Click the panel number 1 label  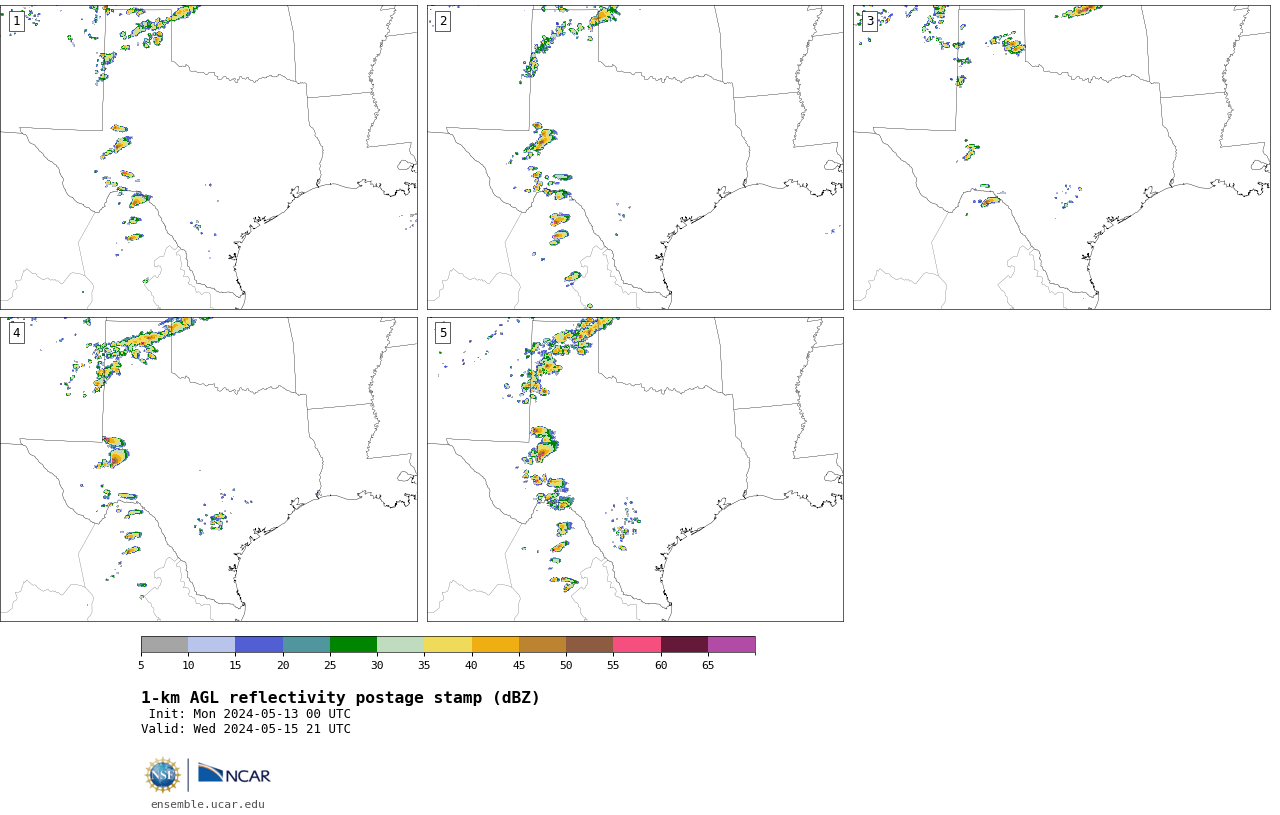click(x=16, y=21)
